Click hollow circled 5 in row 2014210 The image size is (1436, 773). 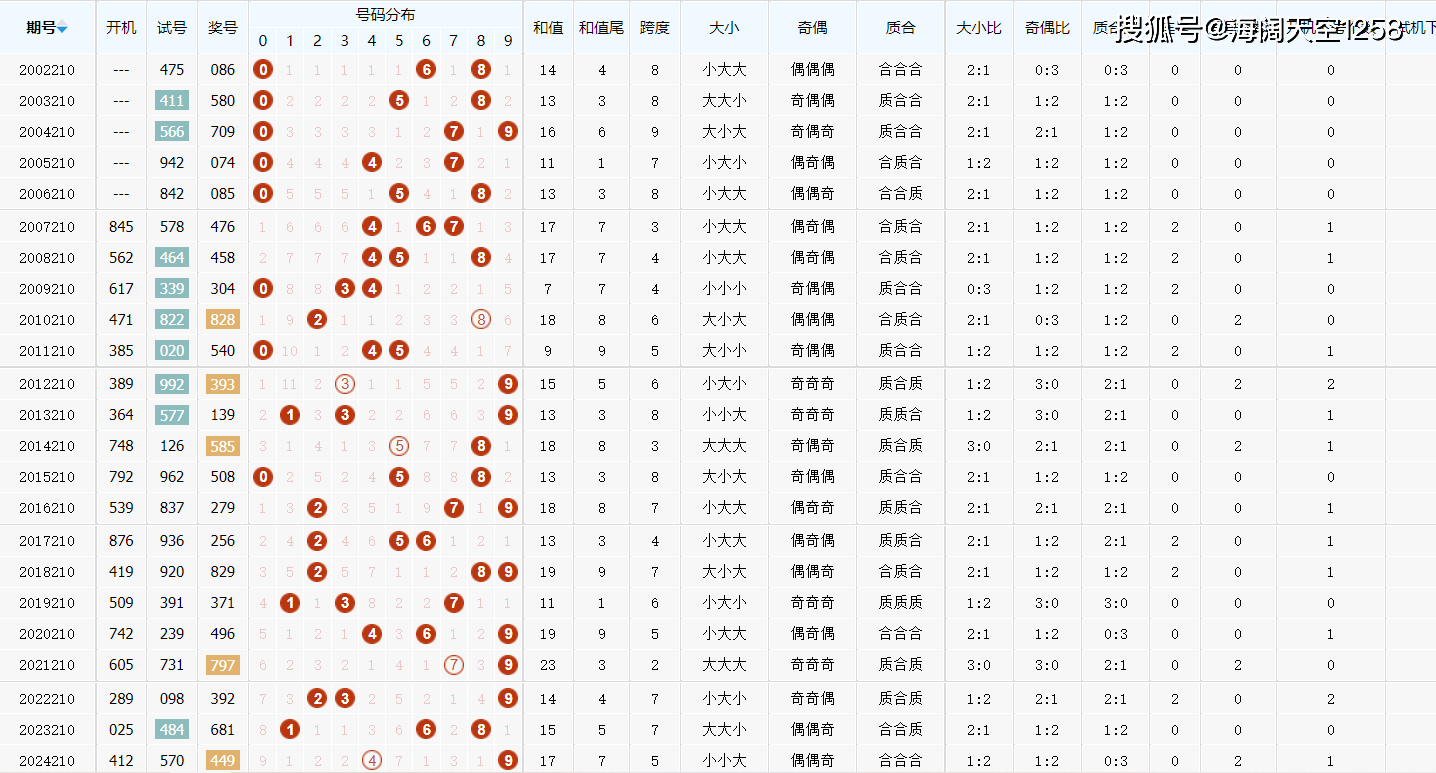(x=399, y=446)
